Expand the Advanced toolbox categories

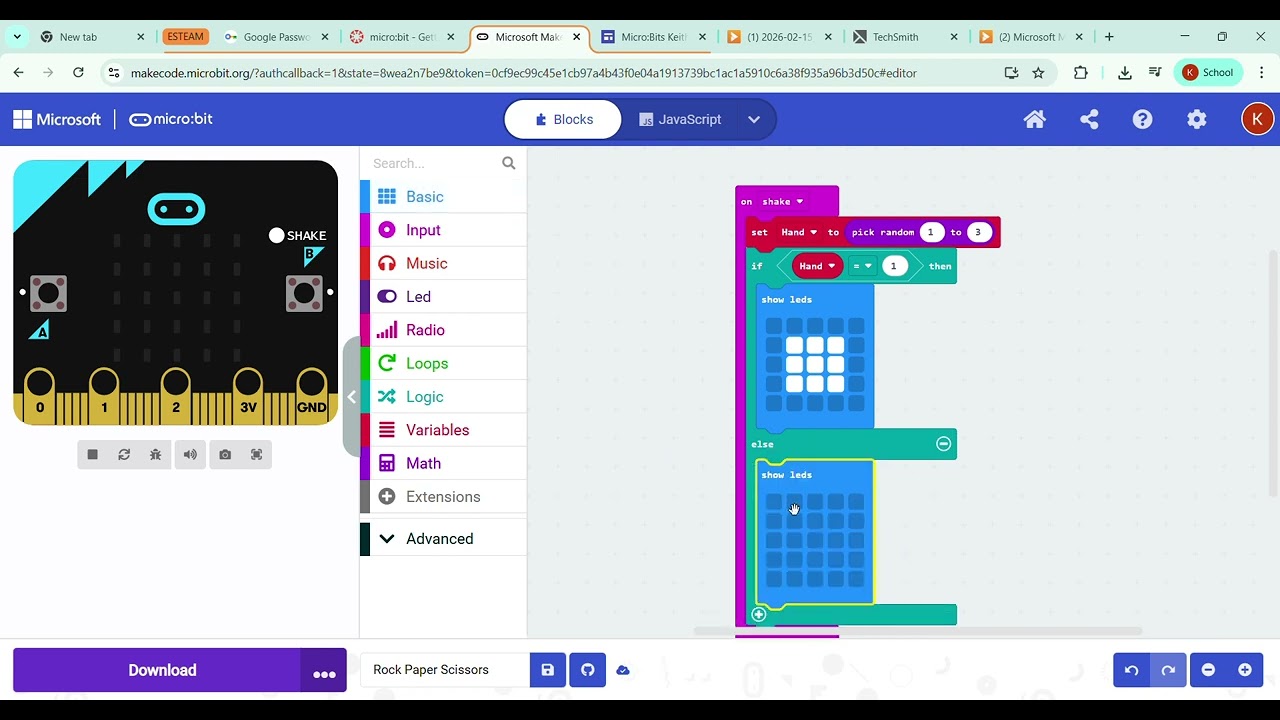(x=443, y=539)
